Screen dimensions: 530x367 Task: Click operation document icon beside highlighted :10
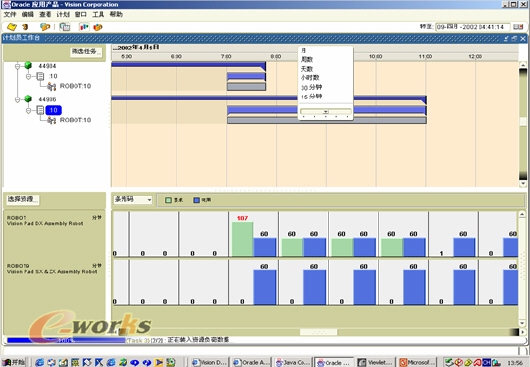(x=40, y=110)
